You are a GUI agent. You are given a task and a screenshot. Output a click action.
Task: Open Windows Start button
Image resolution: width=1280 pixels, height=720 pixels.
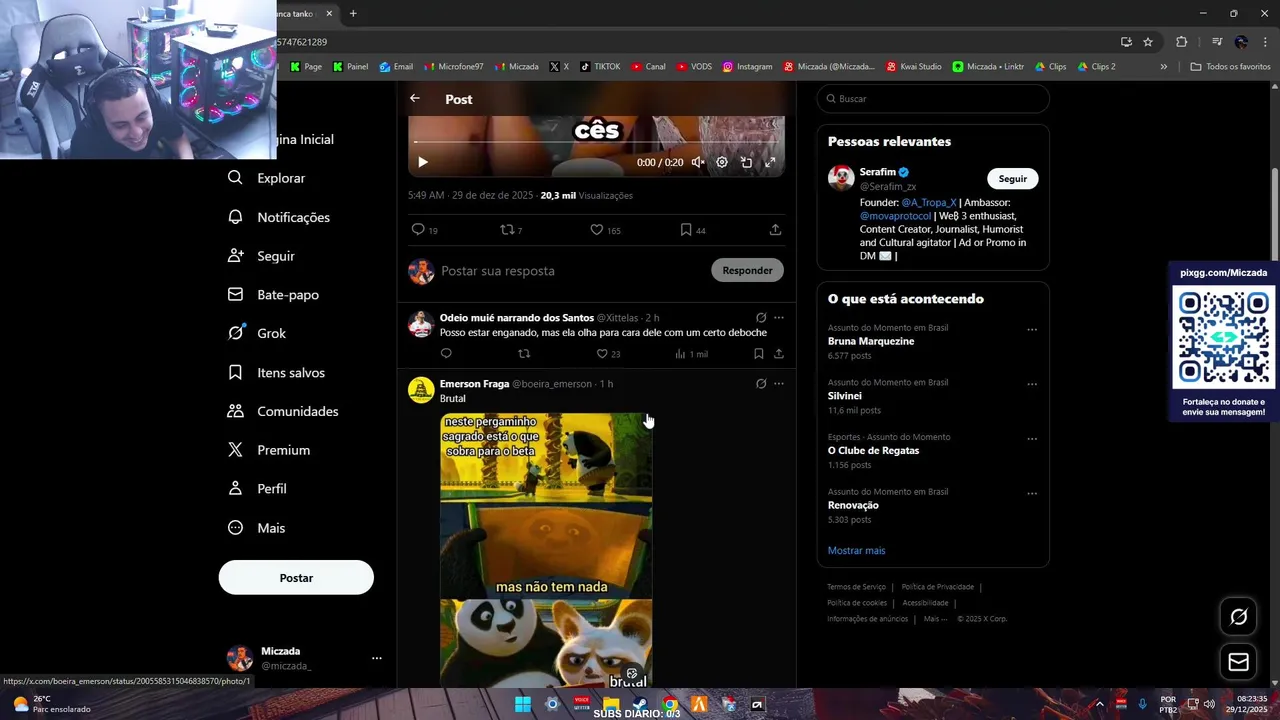[x=523, y=704]
